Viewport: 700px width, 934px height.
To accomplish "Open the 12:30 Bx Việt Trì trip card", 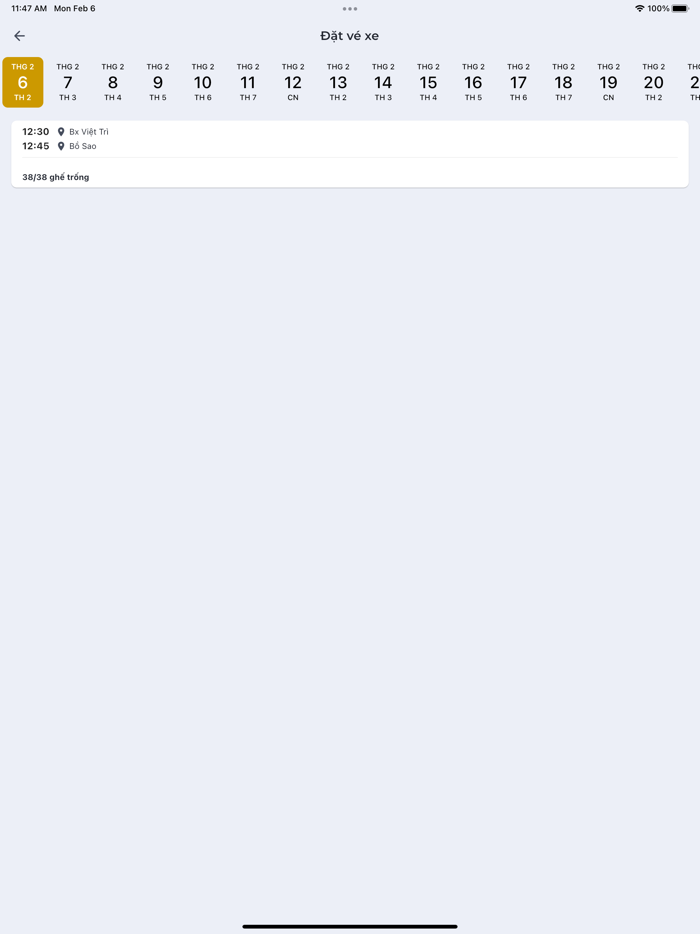I will [350, 154].
